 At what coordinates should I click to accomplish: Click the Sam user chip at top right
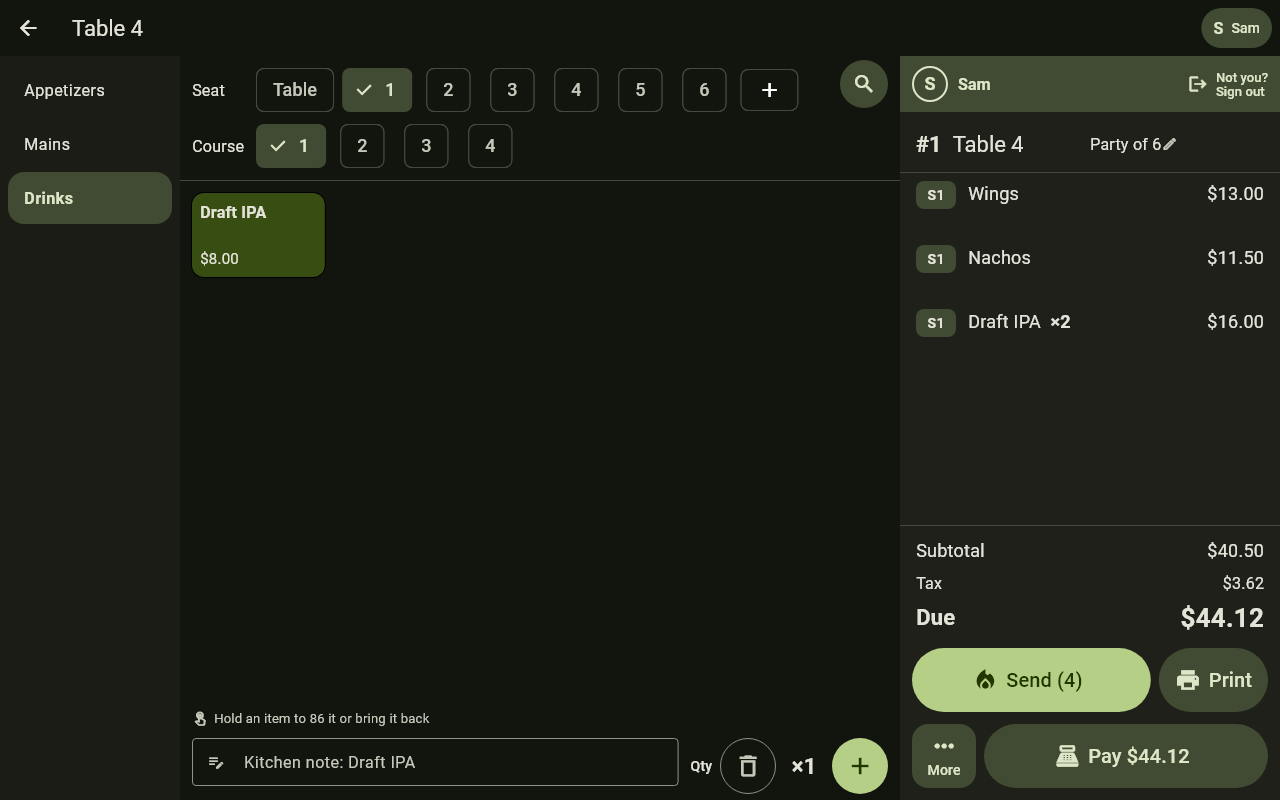pos(1236,28)
